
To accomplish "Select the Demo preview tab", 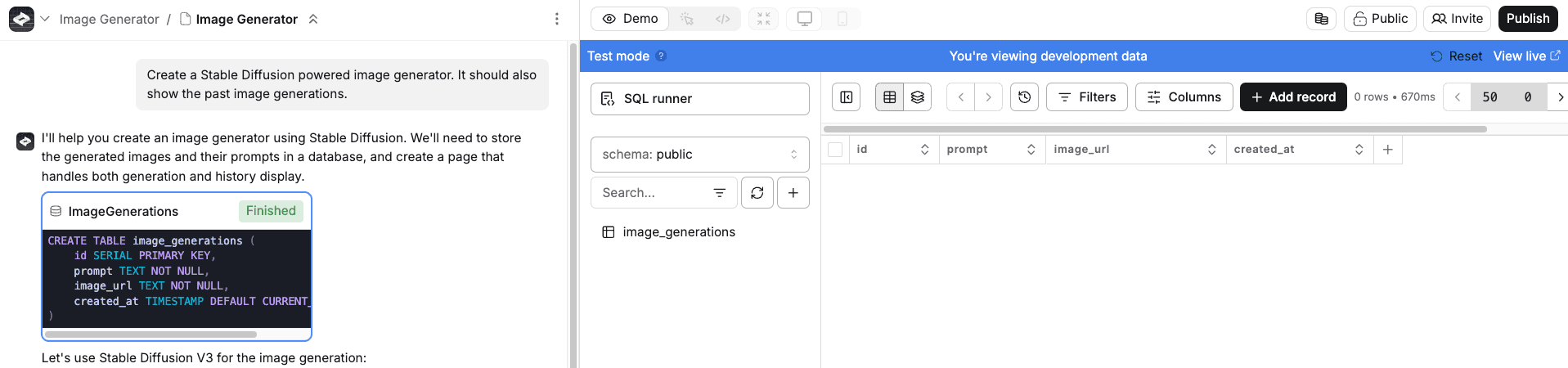I will 631,19.
